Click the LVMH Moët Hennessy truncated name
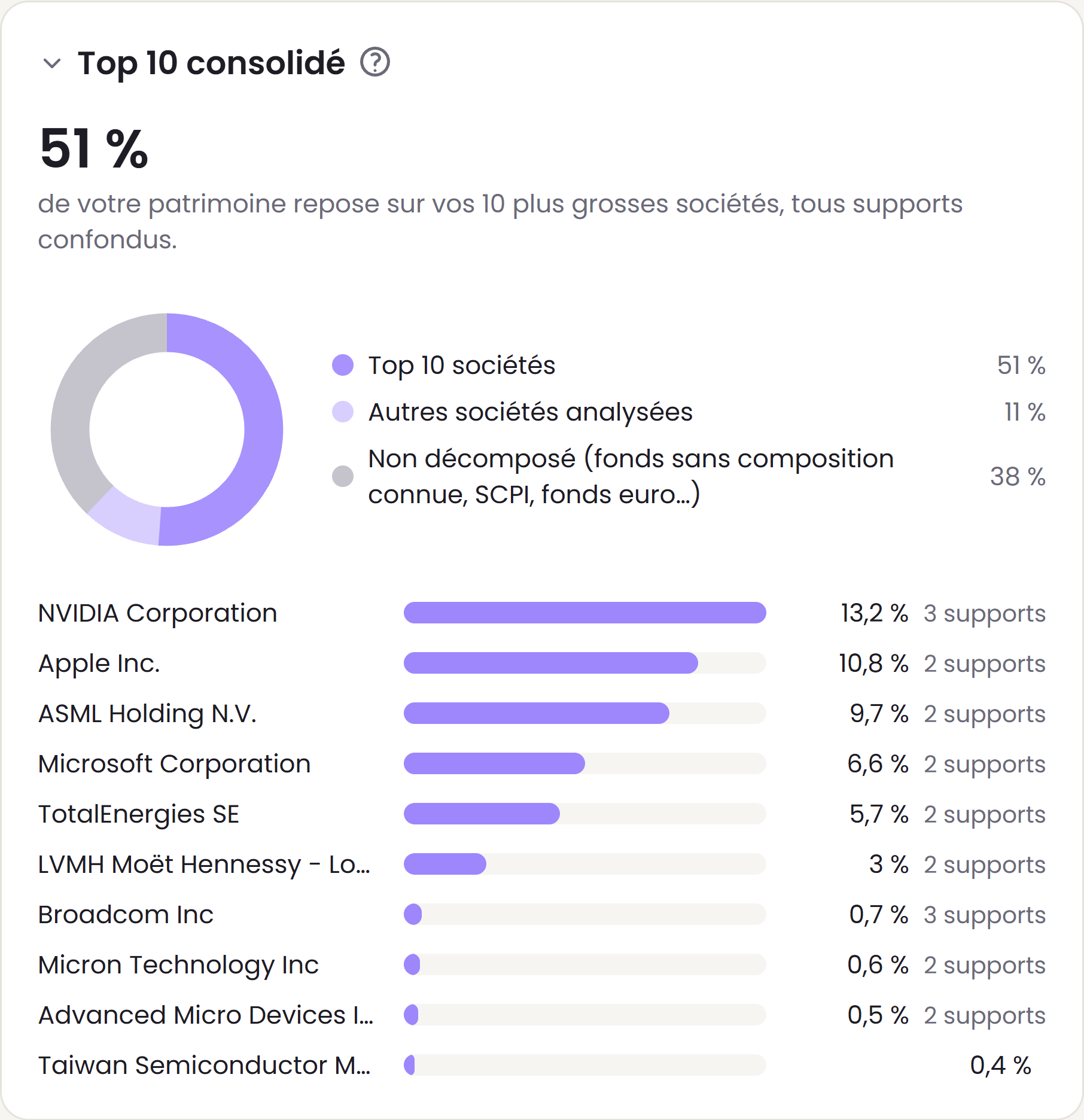 [205, 865]
